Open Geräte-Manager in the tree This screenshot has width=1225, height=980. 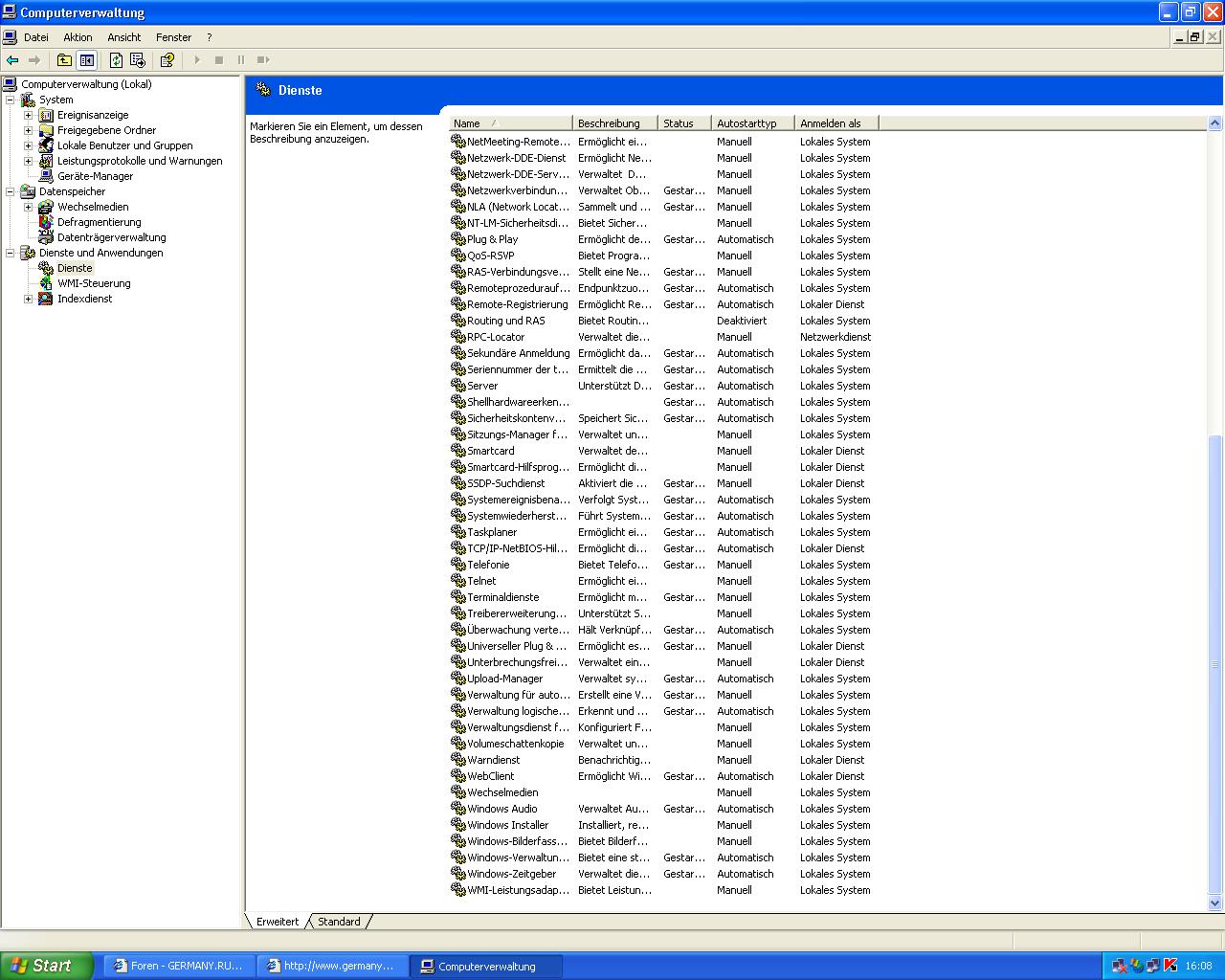click(95, 176)
